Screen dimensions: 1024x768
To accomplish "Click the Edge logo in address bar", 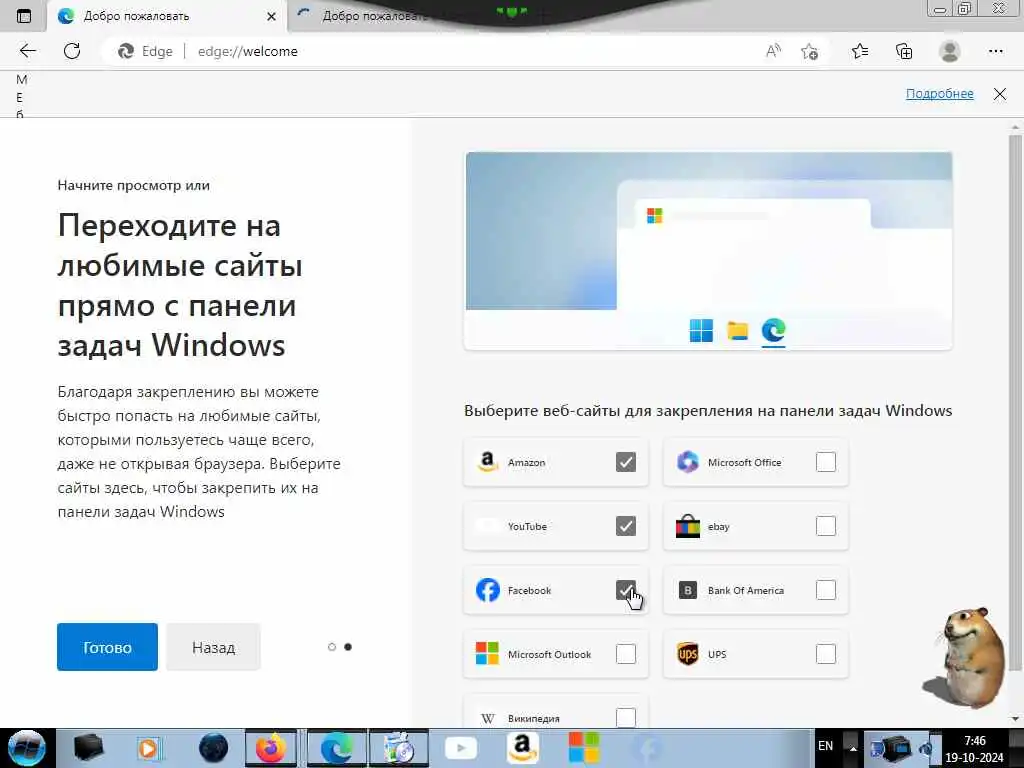I will (x=126, y=51).
